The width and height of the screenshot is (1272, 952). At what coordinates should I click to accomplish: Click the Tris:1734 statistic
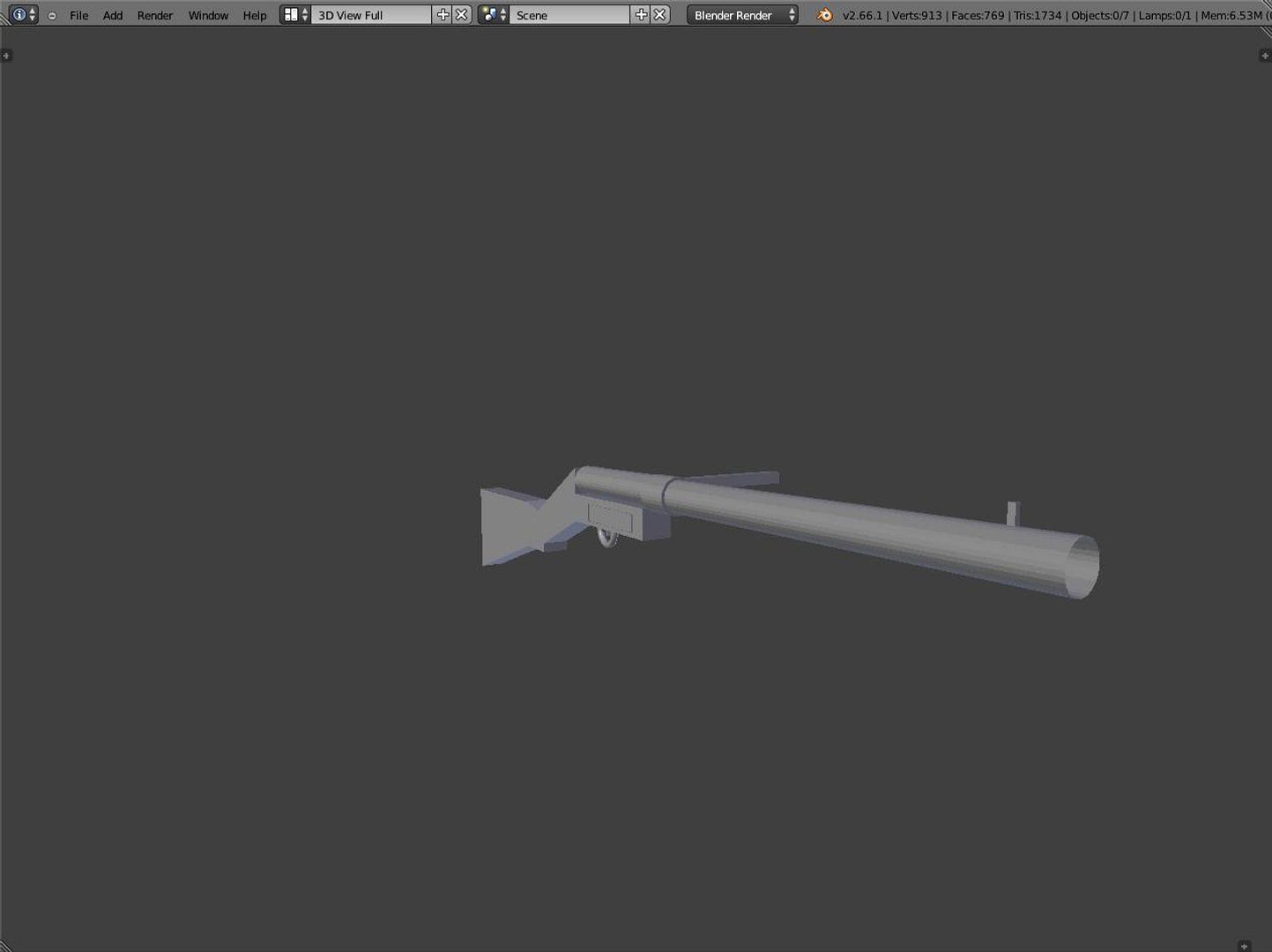coord(1038,15)
